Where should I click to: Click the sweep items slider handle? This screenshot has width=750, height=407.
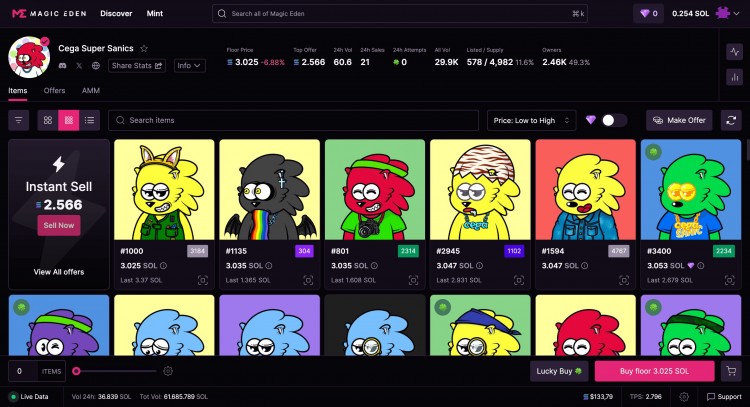pyautogui.click(x=76, y=371)
